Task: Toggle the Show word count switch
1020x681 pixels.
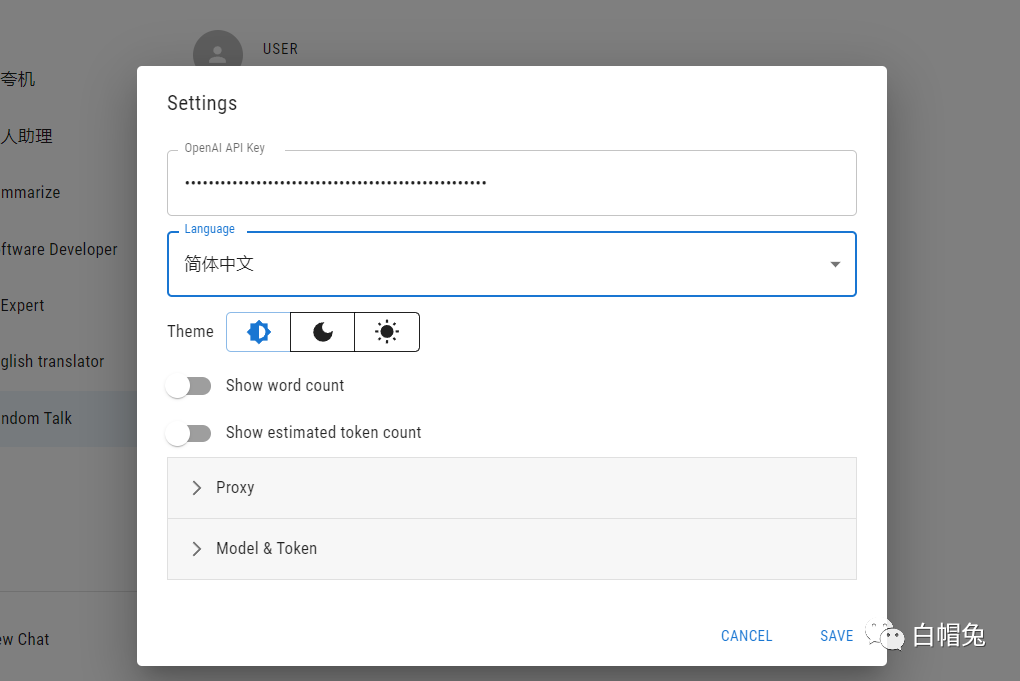Action: click(x=189, y=386)
